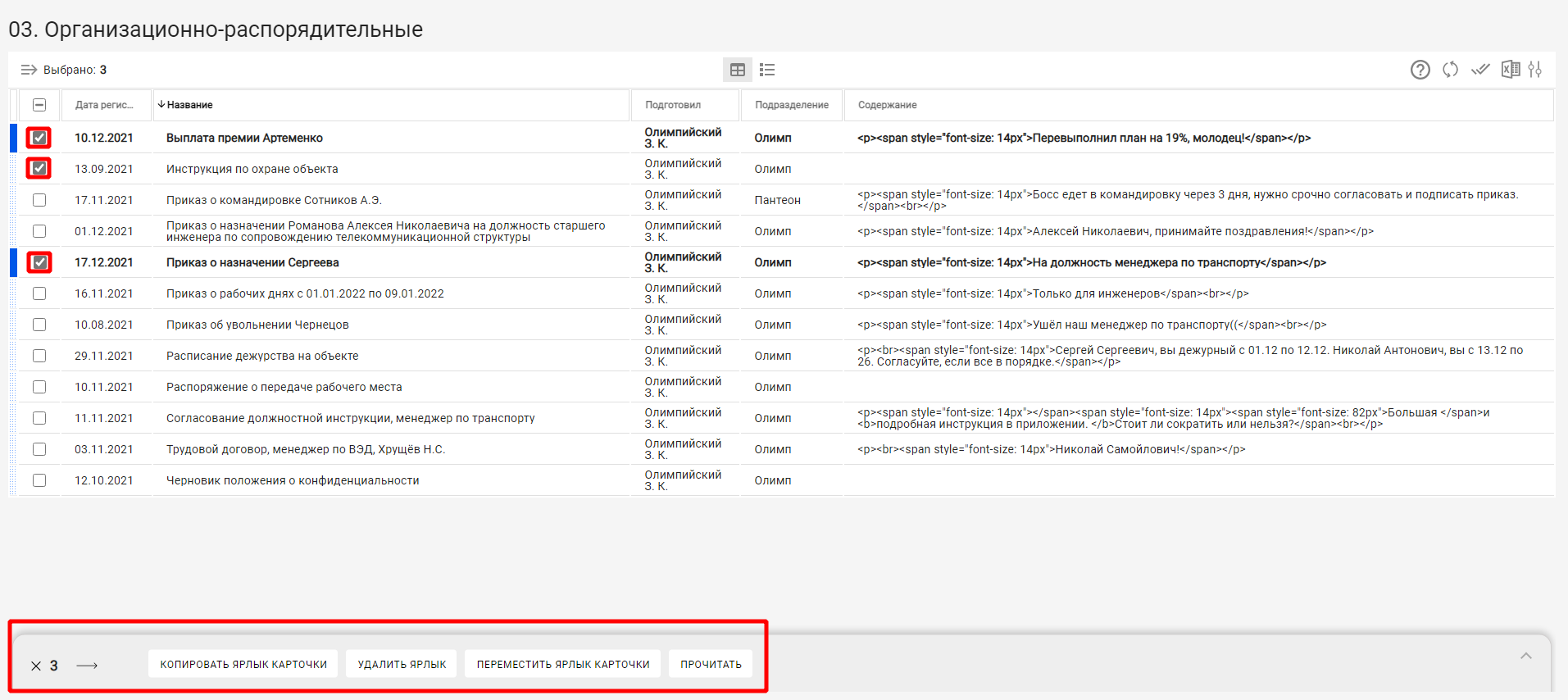
Task: Click the arrow icon beside Выбрано
Action: point(29,70)
